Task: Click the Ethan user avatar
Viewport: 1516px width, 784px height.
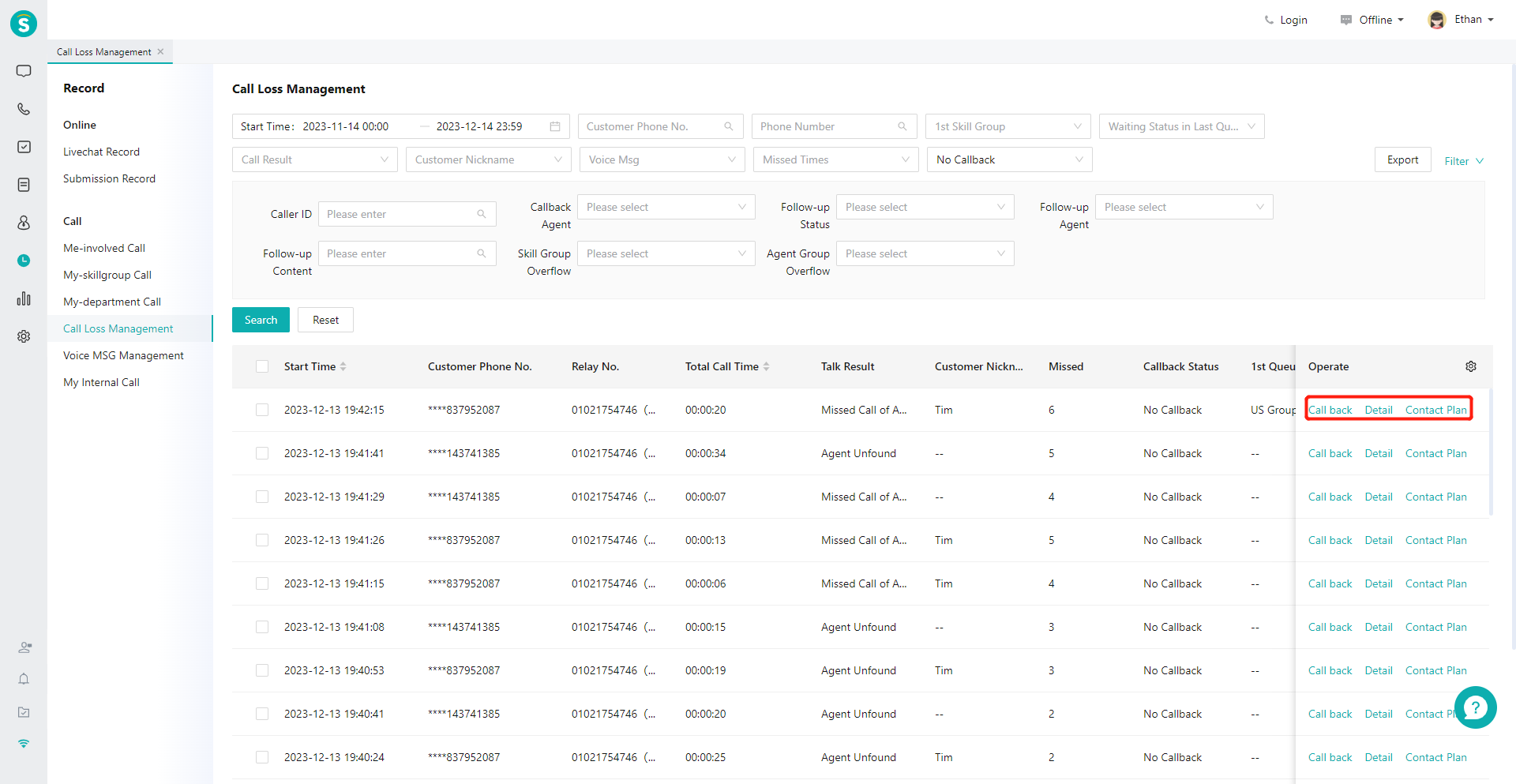Action: coord(1437,20)
